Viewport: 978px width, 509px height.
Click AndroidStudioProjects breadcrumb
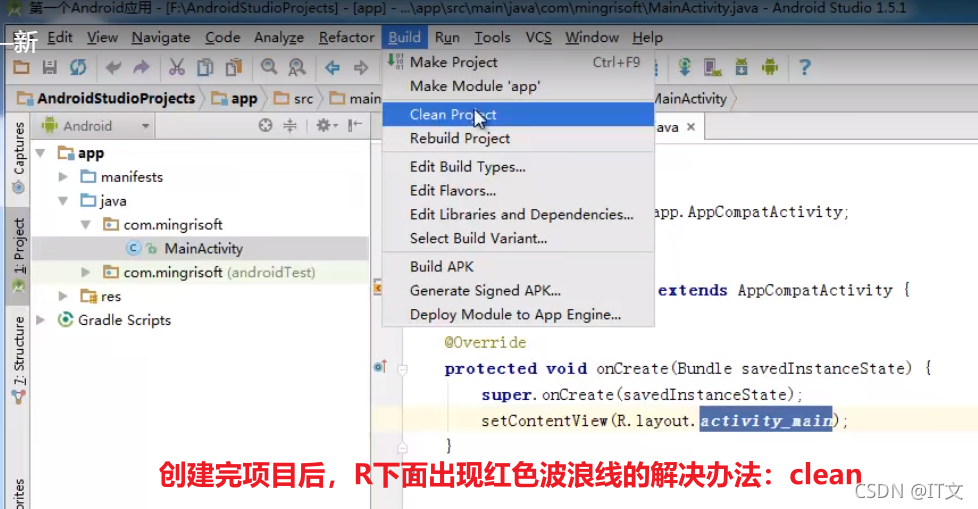pos(107,99)
